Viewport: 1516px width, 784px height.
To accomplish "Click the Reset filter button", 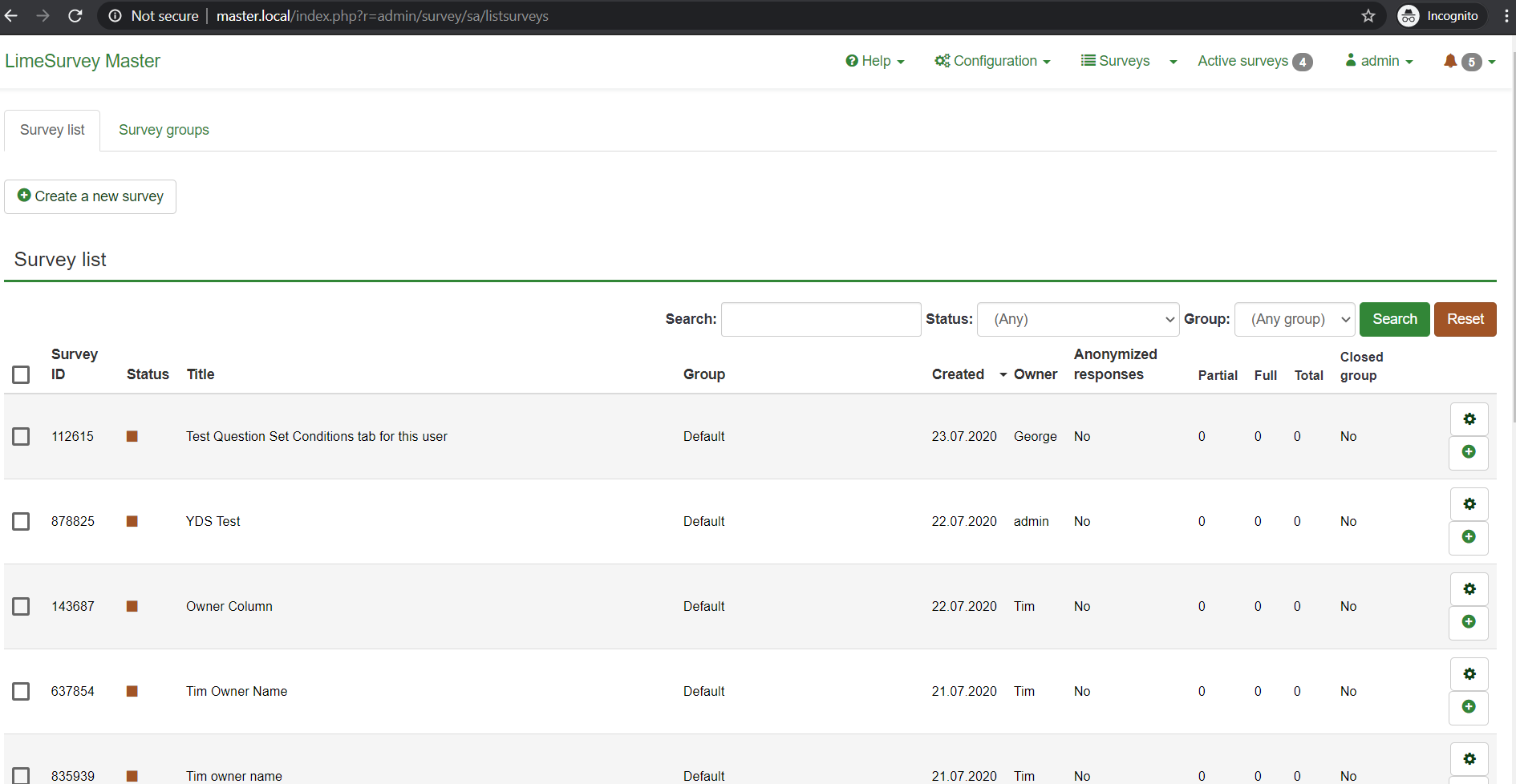I will (x=1465, y=319).
